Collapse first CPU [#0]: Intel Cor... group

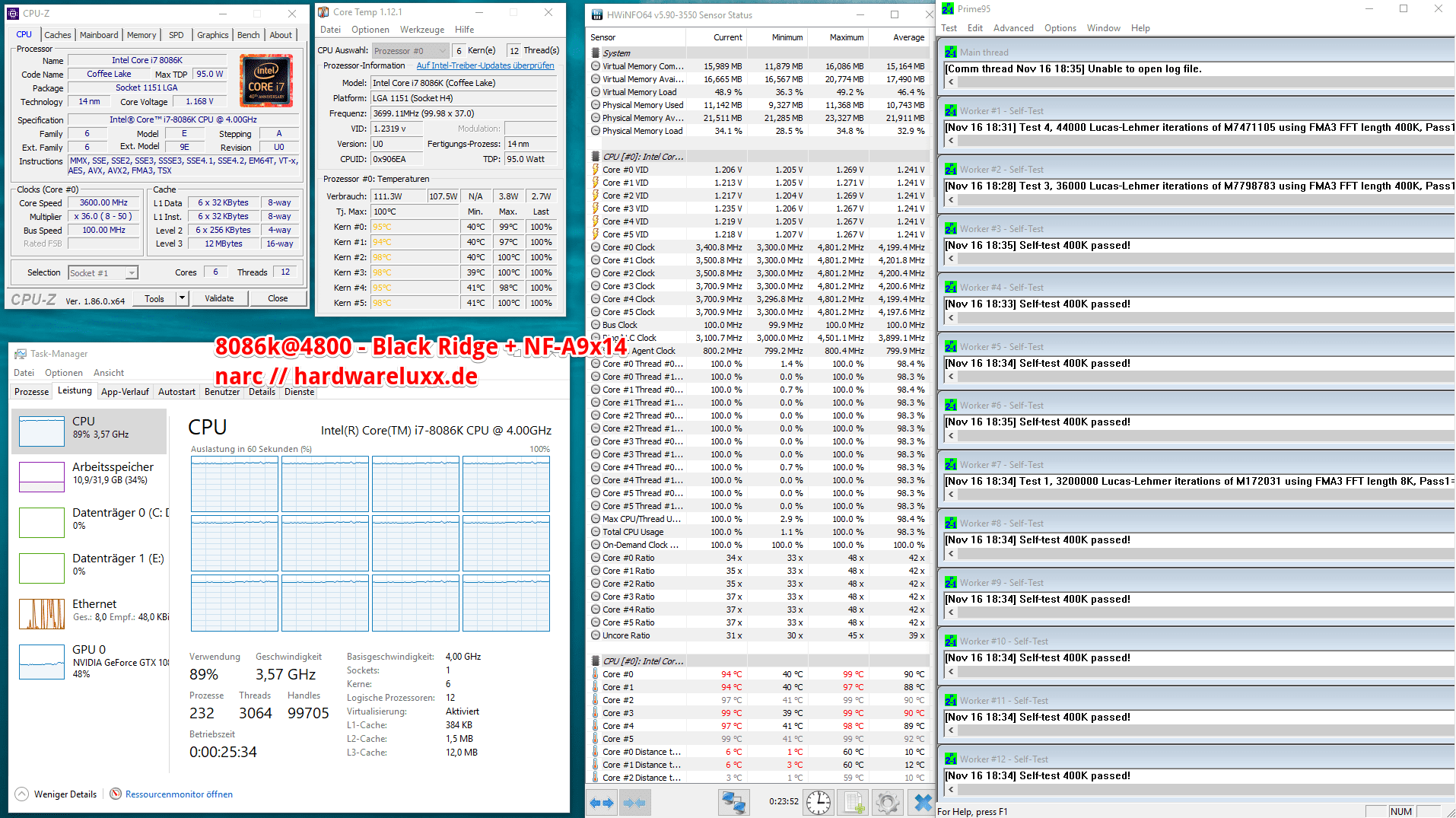tap(596, 157)
